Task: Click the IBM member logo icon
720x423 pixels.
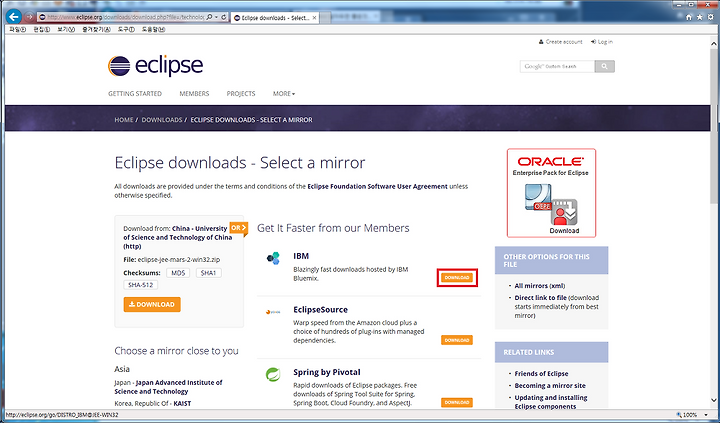Action: click(273, 258)
